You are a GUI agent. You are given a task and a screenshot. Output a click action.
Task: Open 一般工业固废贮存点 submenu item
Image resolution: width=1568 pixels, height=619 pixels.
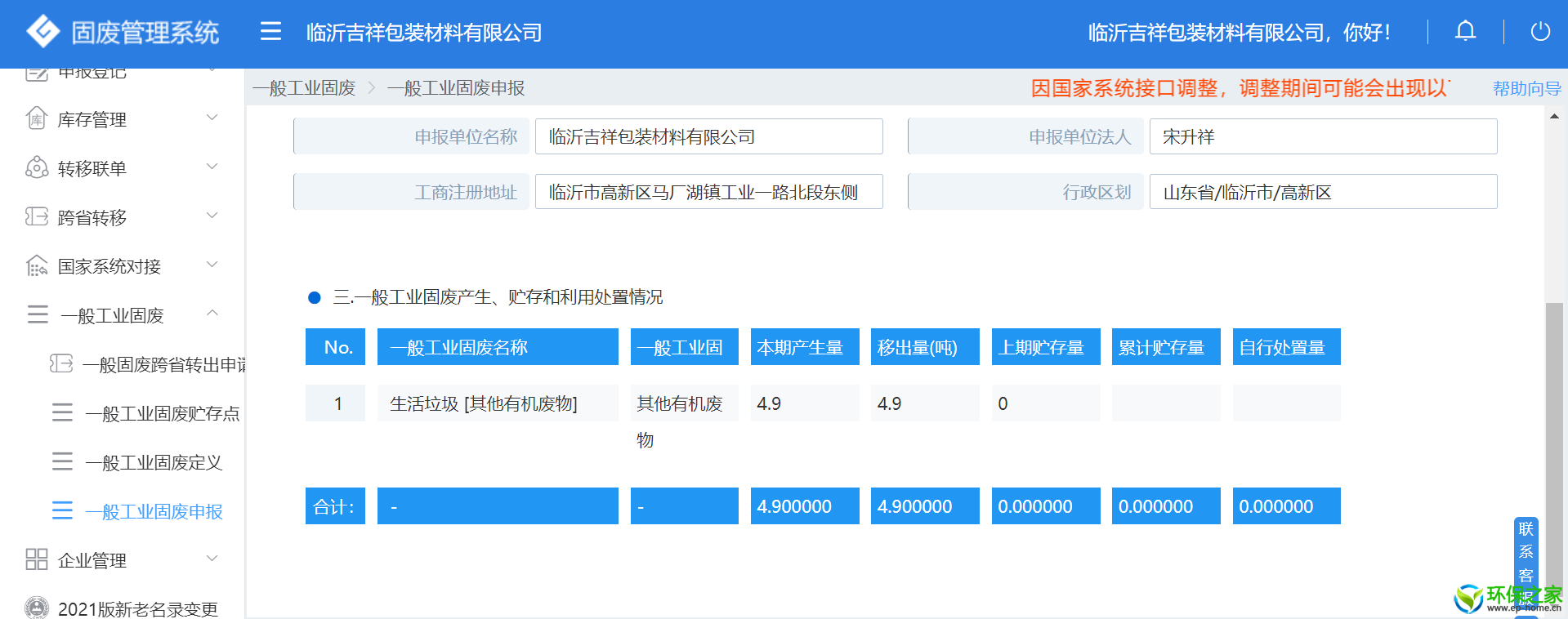point(162,414)
